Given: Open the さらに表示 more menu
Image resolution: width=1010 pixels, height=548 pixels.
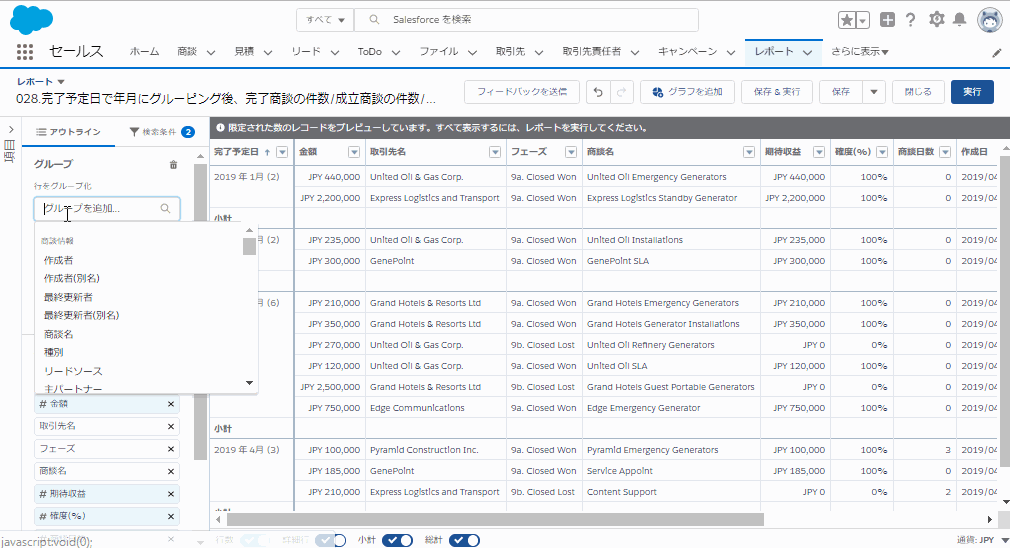Looking at the screenshot, I should point(859,52).
